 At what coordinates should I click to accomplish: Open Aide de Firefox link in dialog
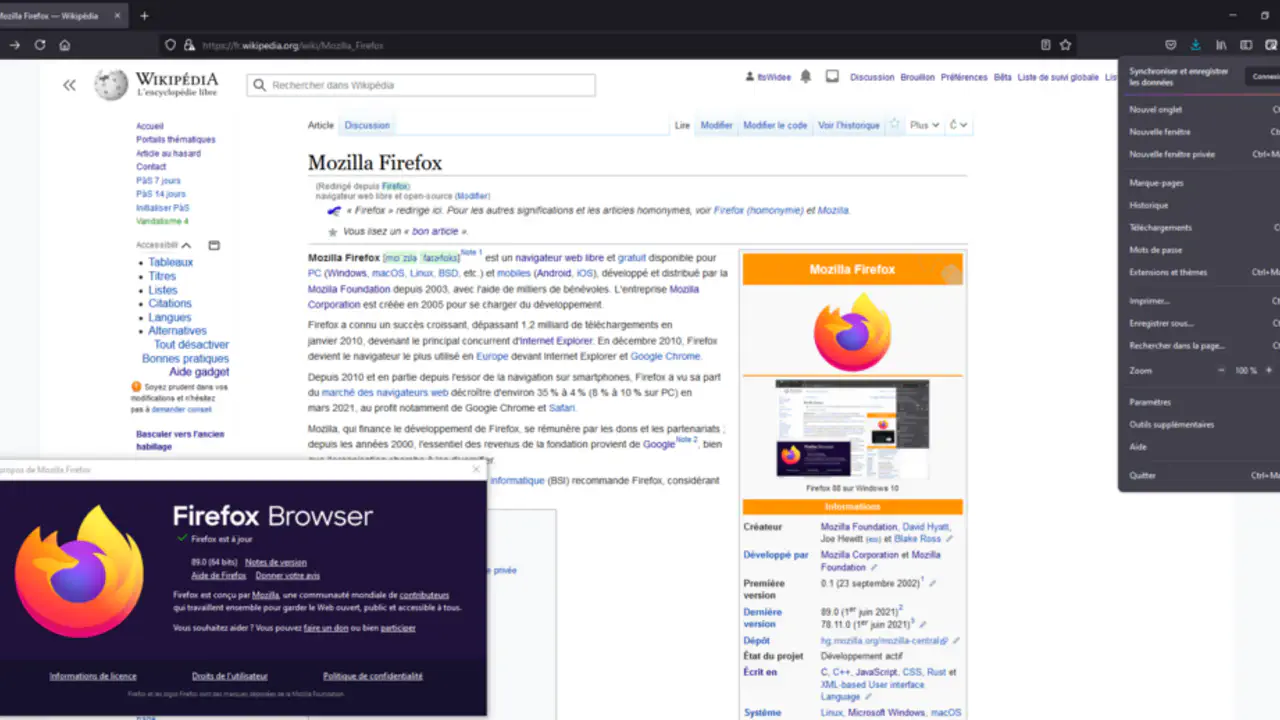click(x=219, y=575)
